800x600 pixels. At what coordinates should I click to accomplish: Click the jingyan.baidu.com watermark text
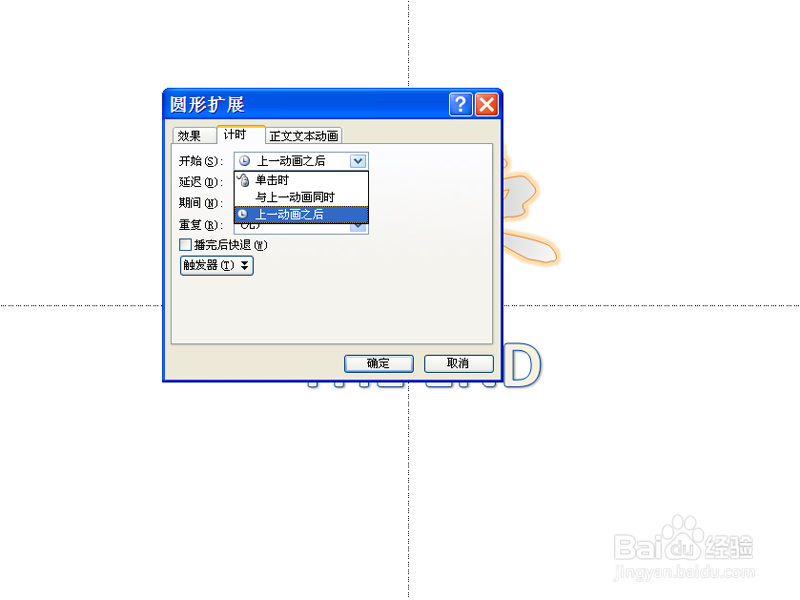(x=684, y=572)
